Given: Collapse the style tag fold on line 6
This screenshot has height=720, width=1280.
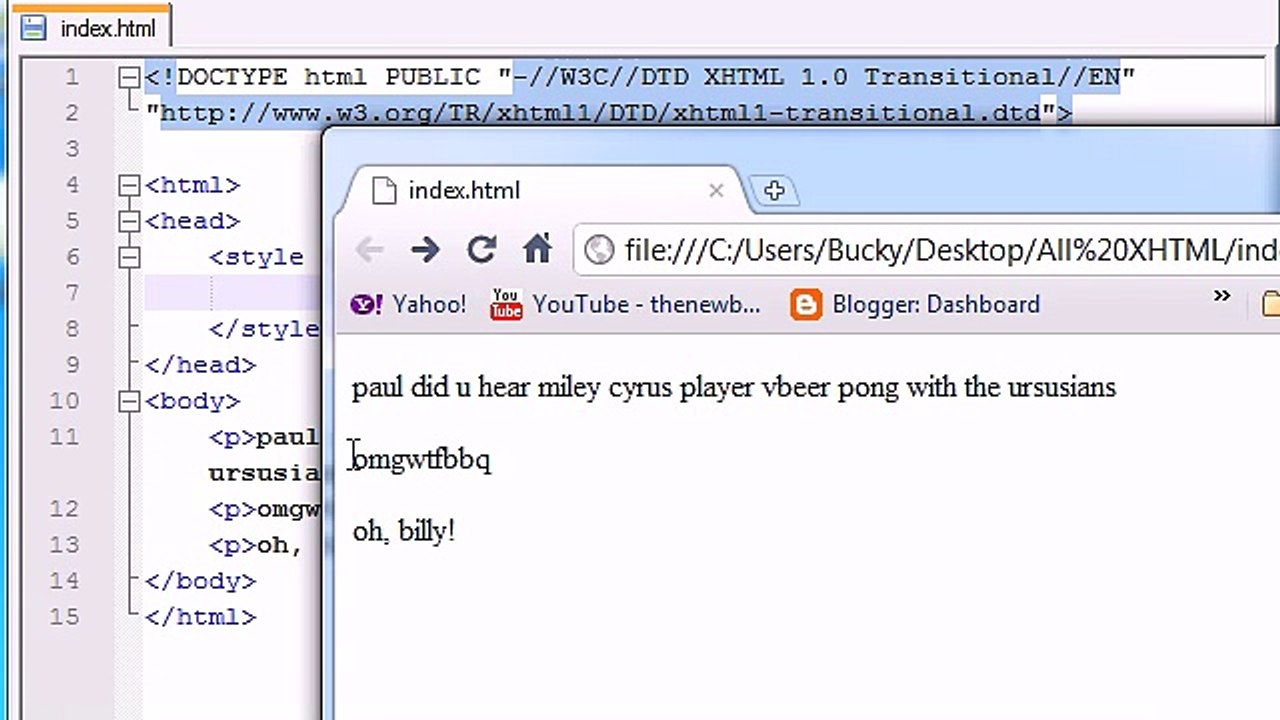Looking at the screenshot, I should click(129, 257).
